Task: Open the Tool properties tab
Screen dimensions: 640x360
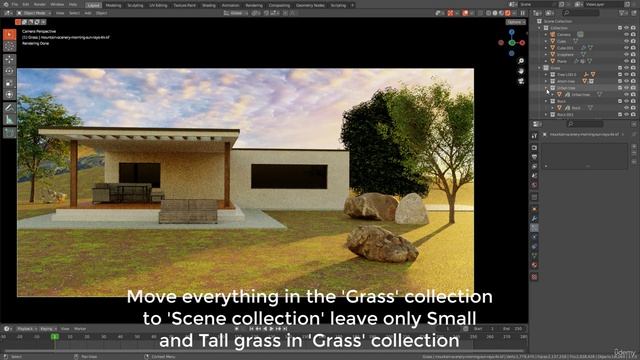Action: coord(534,136)
